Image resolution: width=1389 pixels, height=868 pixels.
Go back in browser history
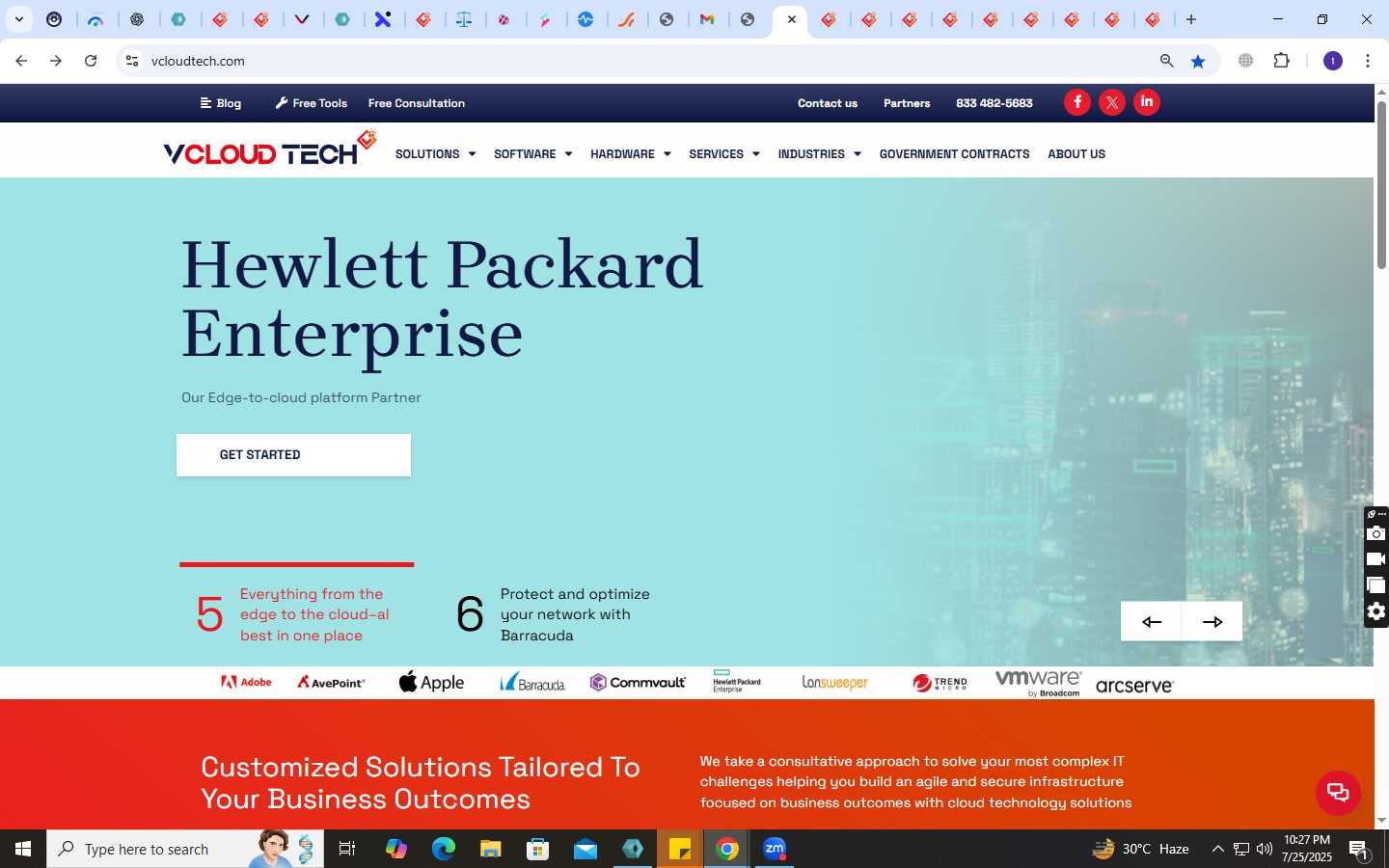coord(21,61)
